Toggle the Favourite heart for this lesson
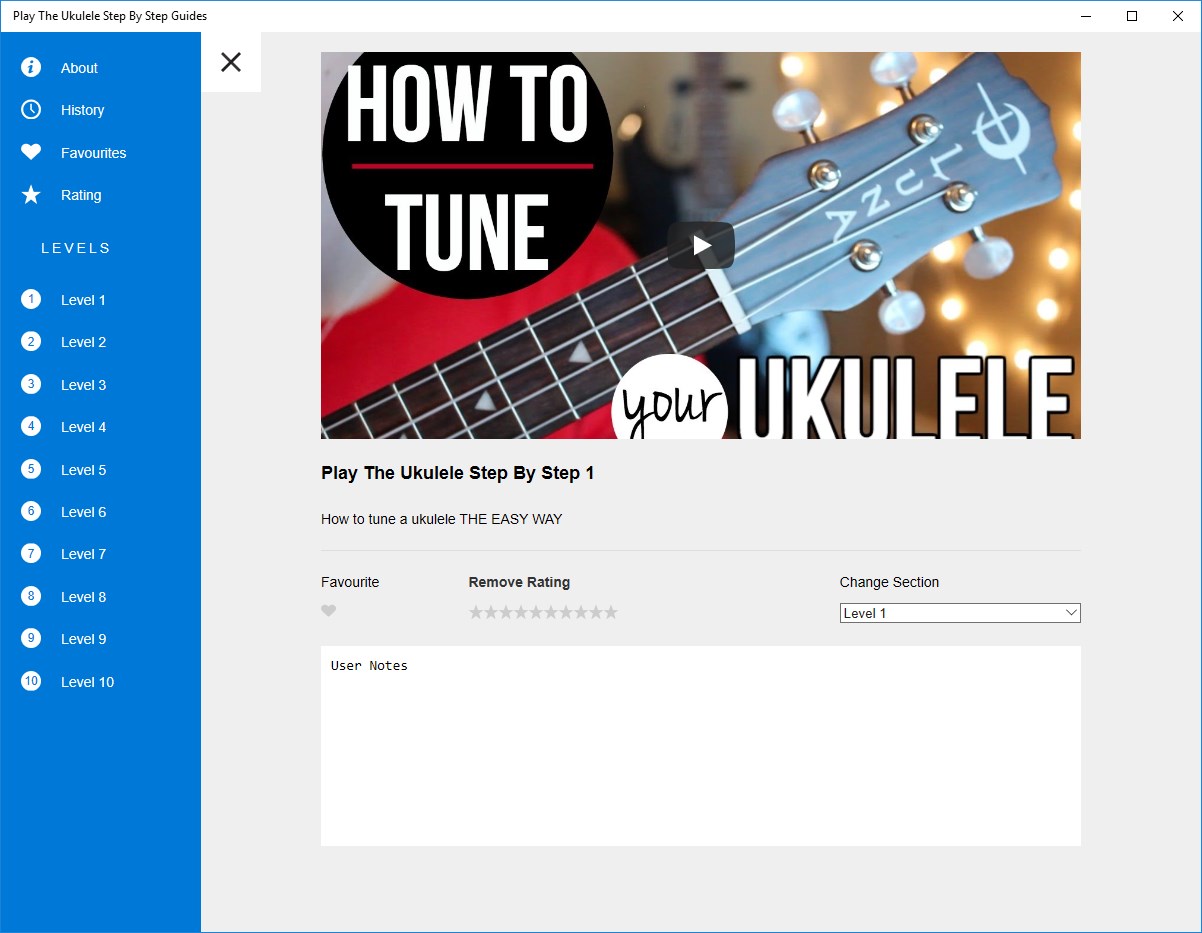The height and width of the screenshot is (933, 1202). pos(328,611)
